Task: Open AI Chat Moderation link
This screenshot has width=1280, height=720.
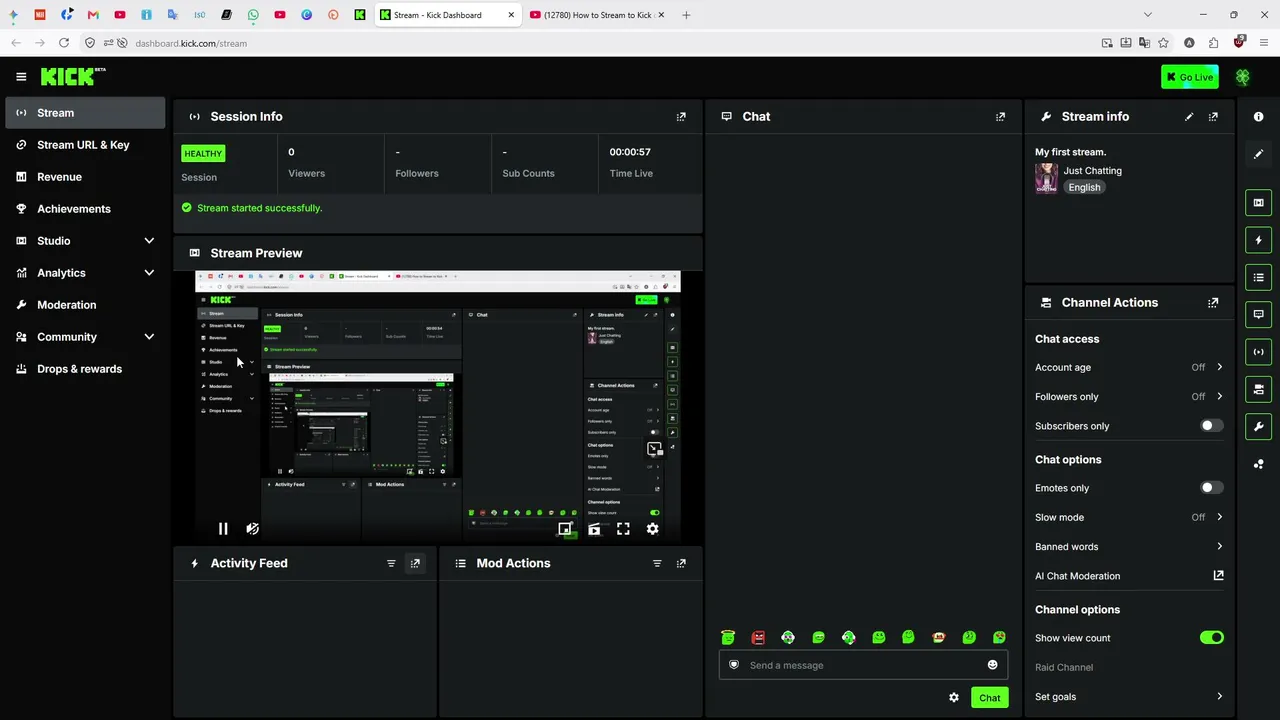Action: 1129,576
